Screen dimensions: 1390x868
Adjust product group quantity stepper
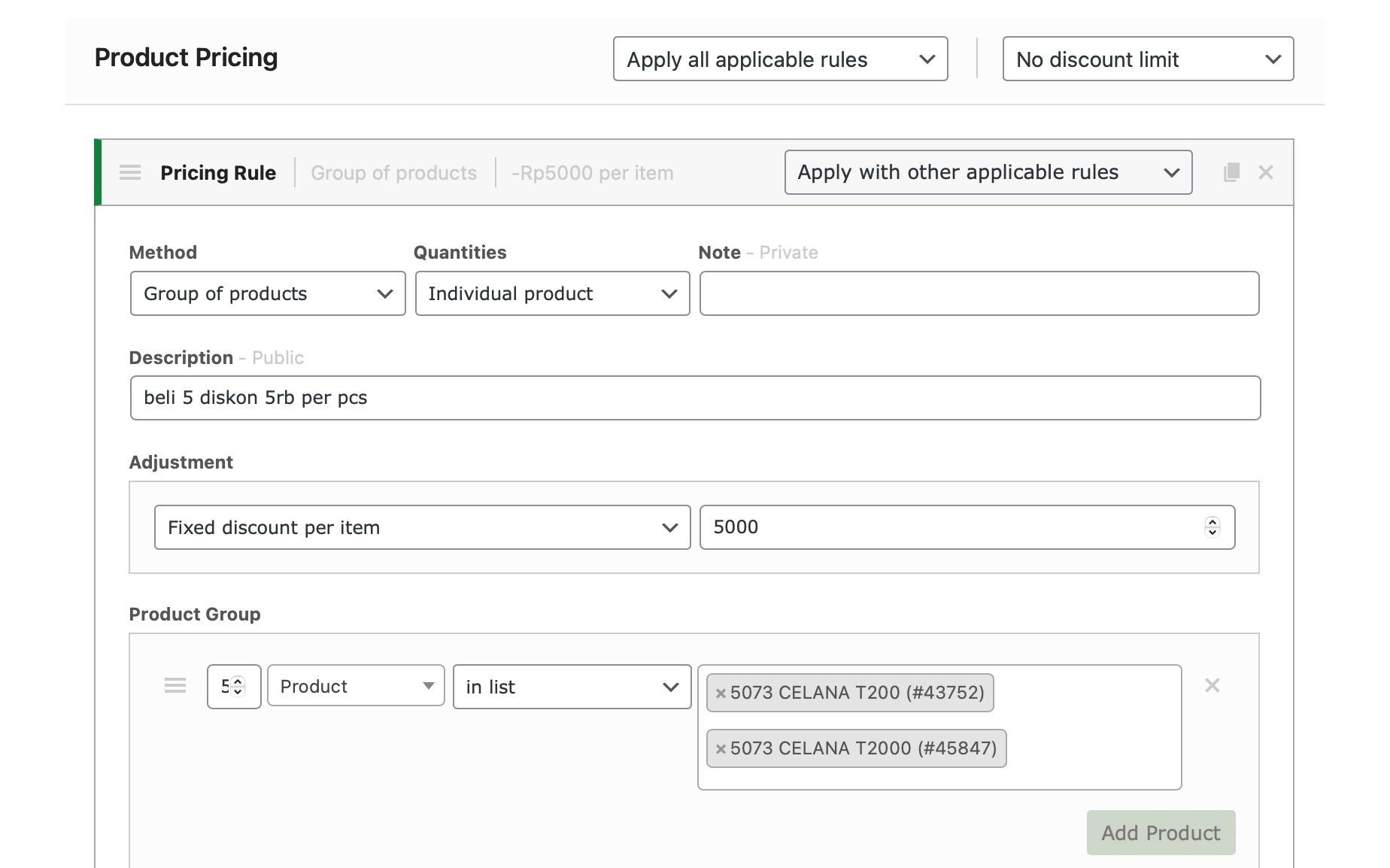[x=238, y=687]
